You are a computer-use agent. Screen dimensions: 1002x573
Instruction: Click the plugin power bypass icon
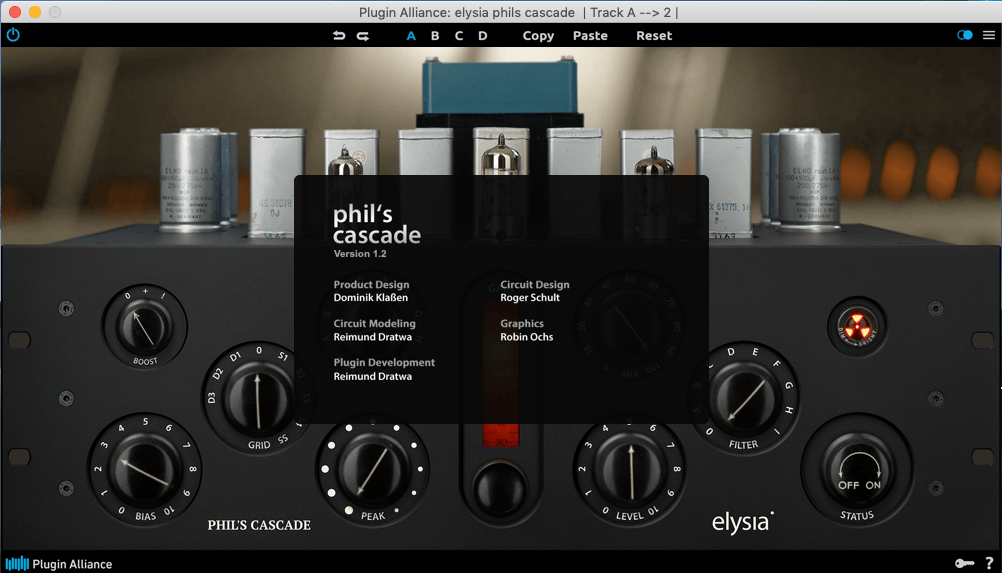click(13, 35)
